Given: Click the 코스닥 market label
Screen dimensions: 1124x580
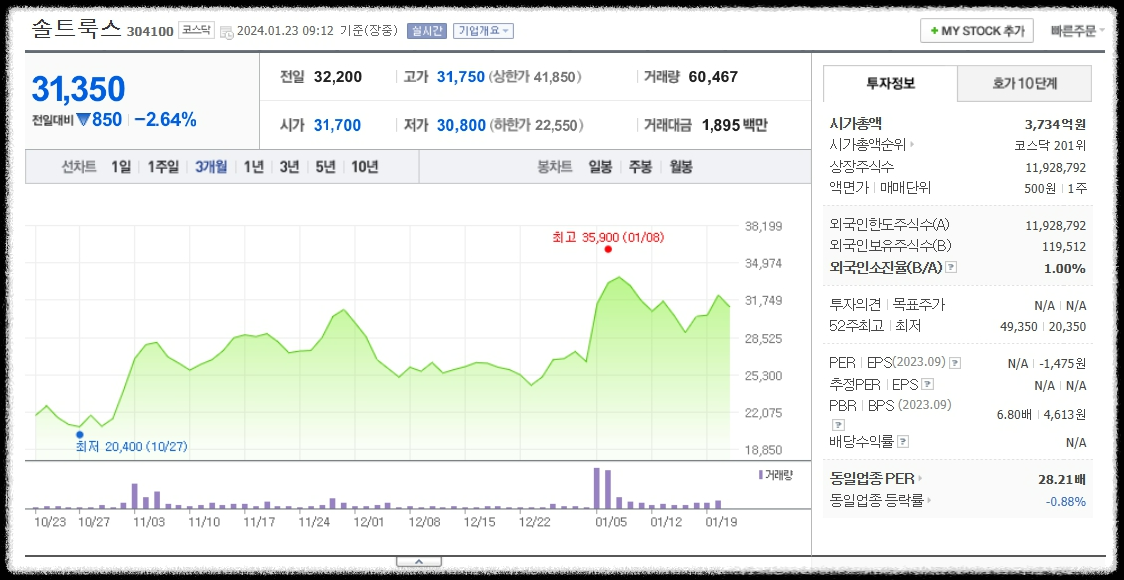Looking at the screenshot, I should 196,31.
